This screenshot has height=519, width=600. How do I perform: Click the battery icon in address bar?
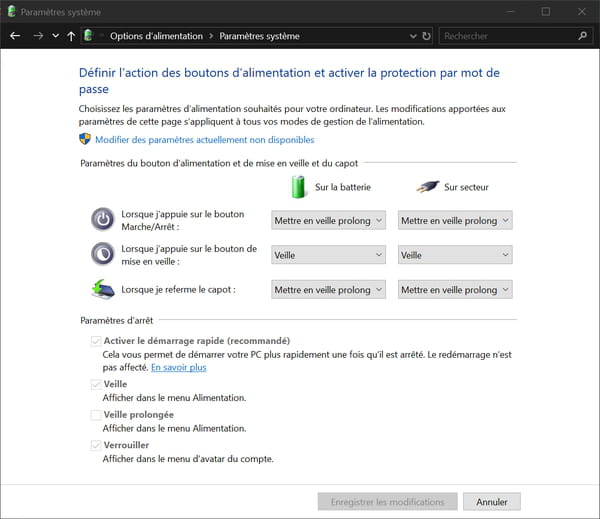pyautogui.click(x=88, y=35)
